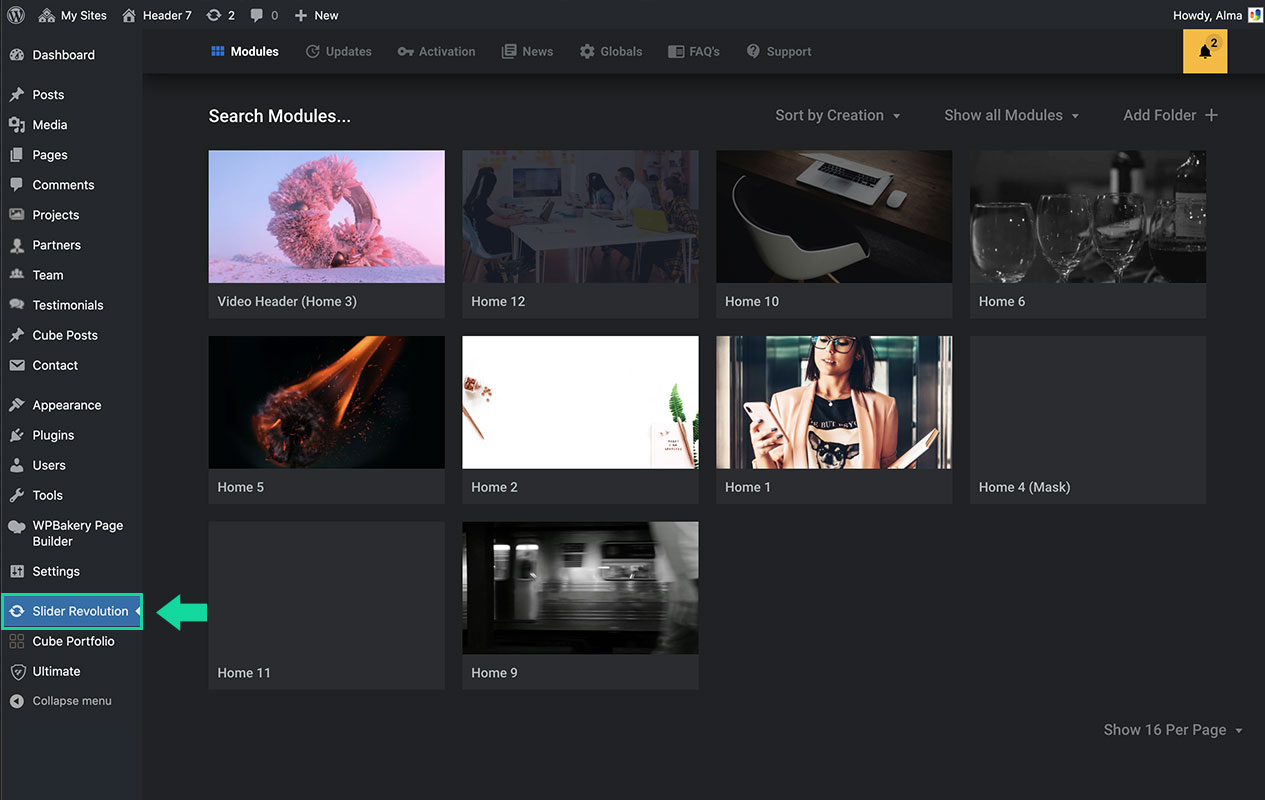Image resolution: width=1265 pixels, height=800 pixels.
Task: Click the Collapse menu arrow icon
Action: pyautogui.click(x=16, y=701)
